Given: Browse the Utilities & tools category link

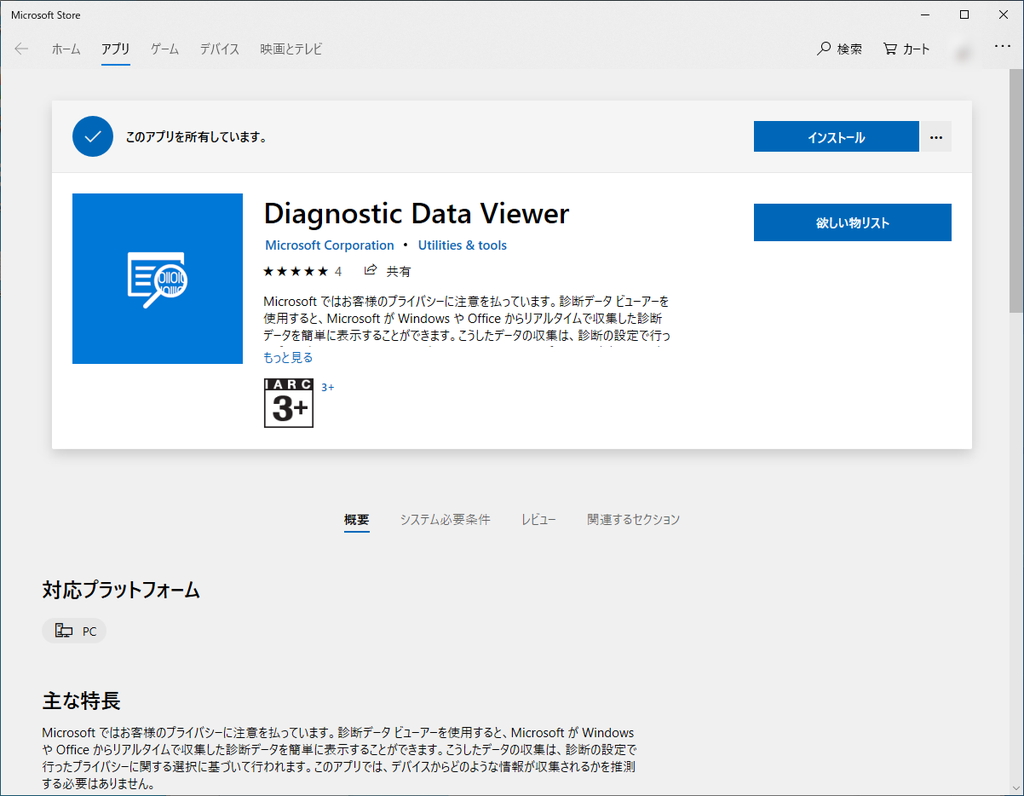Looking at the screenshot, I should 462,244.
